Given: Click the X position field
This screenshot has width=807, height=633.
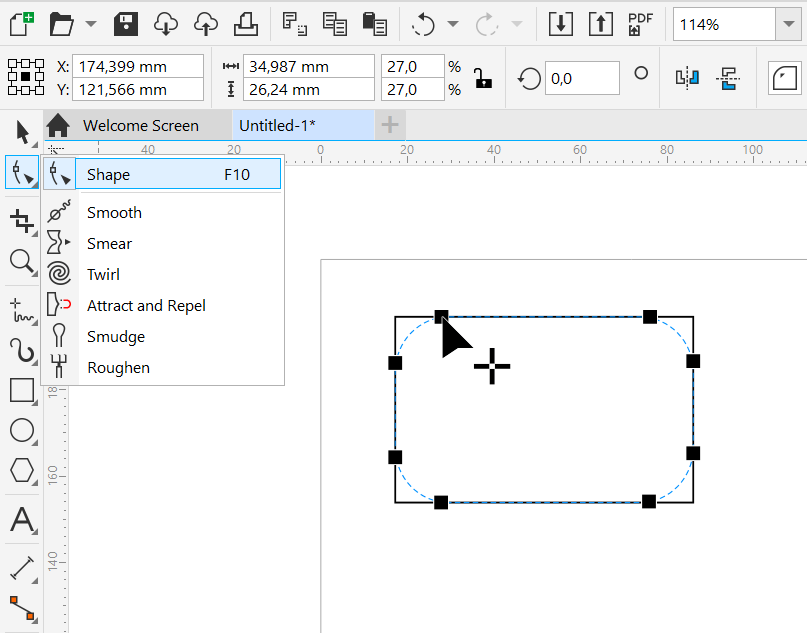Looking at the screenshot, I should click(x=138, y=66).
